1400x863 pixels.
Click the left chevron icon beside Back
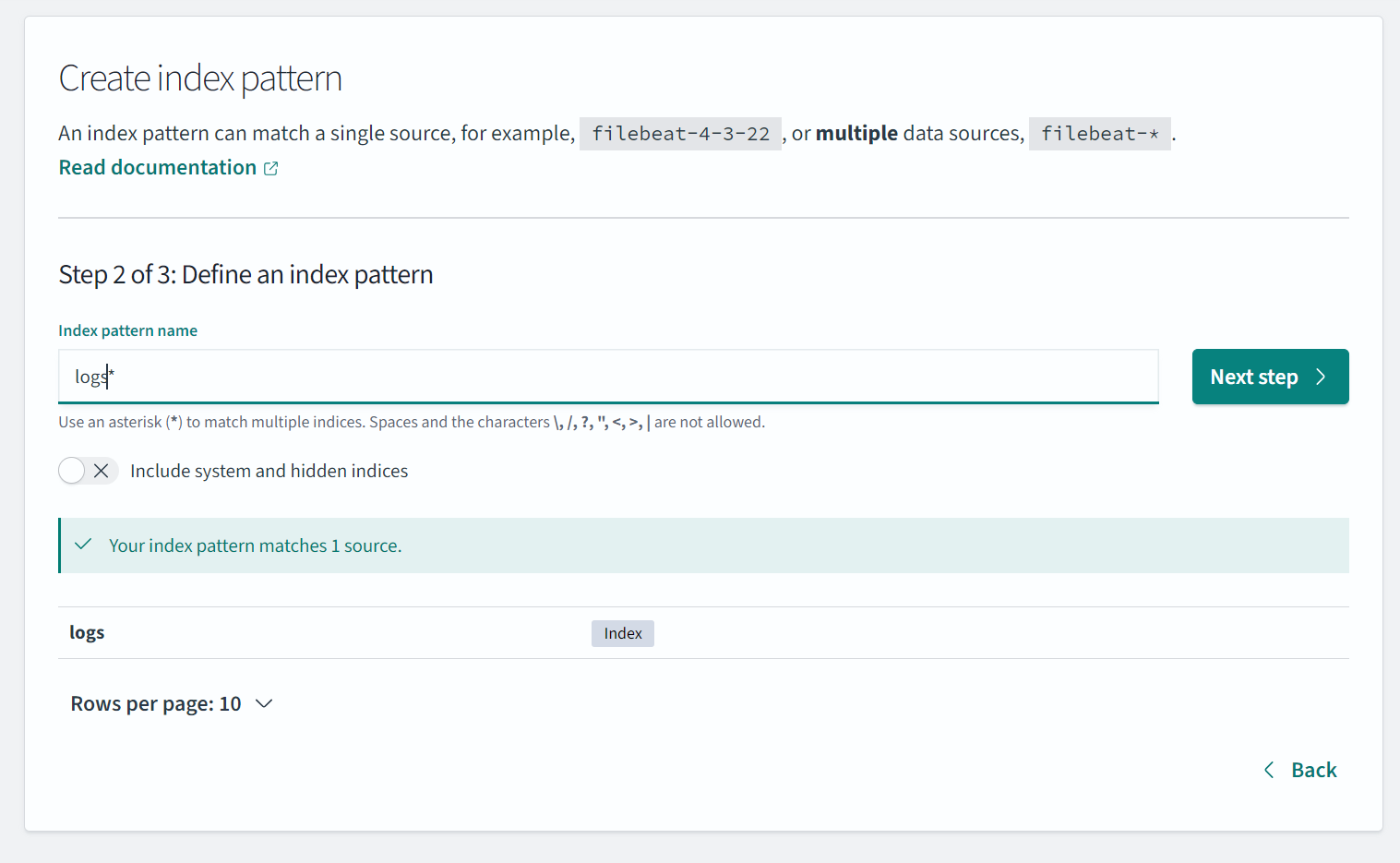tap(1269, 770)
